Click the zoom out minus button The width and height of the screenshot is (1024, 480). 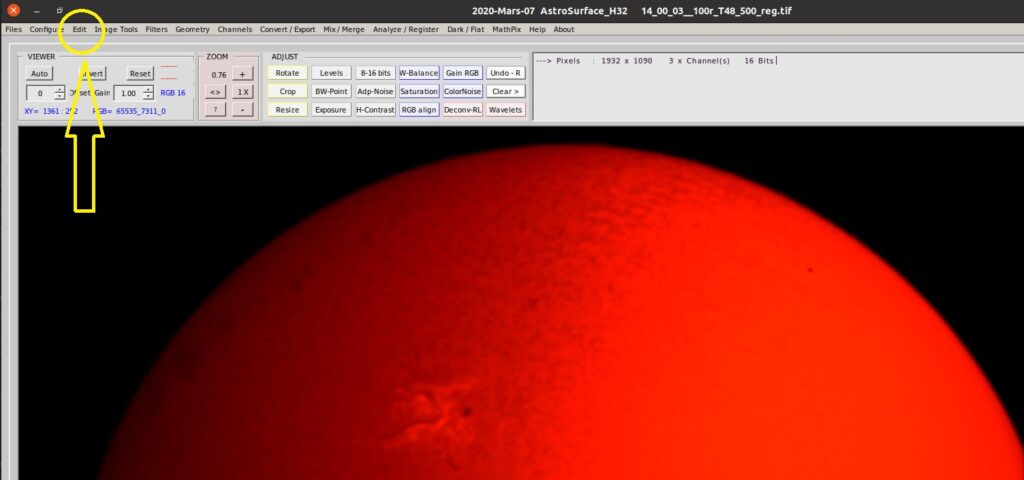(x=242, y=109)
